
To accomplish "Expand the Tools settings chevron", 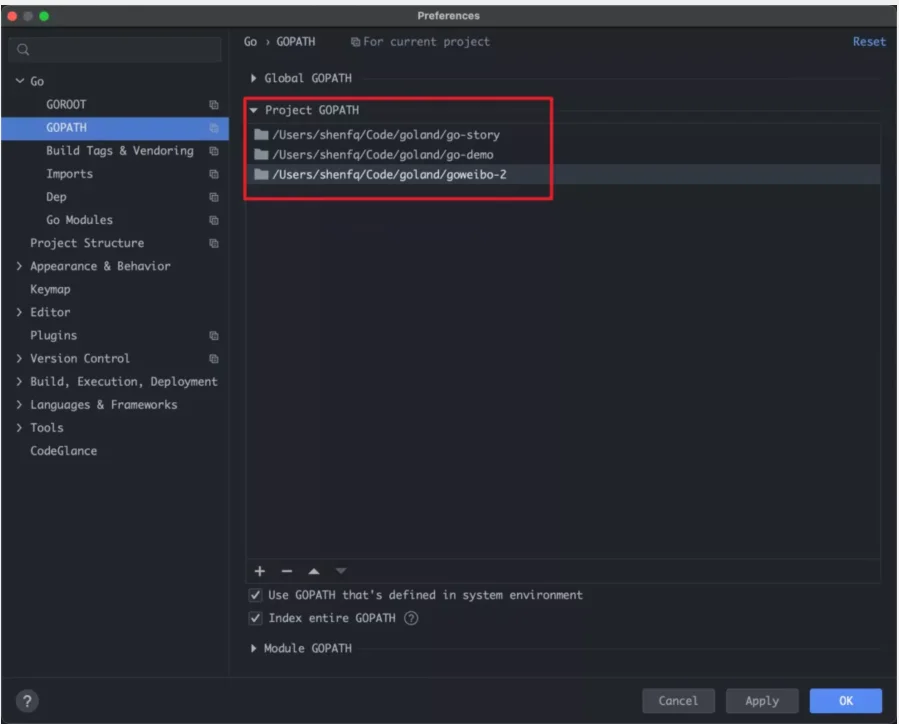I will [x=19, y=428].
